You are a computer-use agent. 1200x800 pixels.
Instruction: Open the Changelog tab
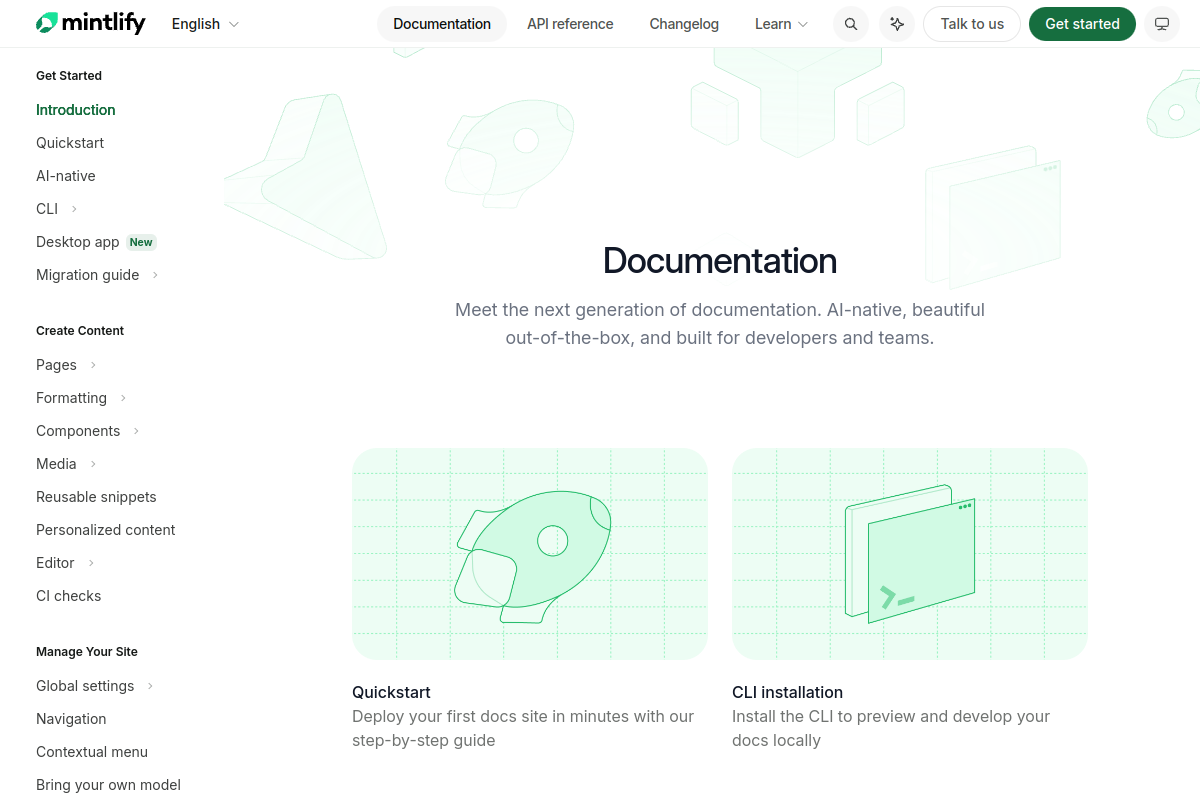684,24
